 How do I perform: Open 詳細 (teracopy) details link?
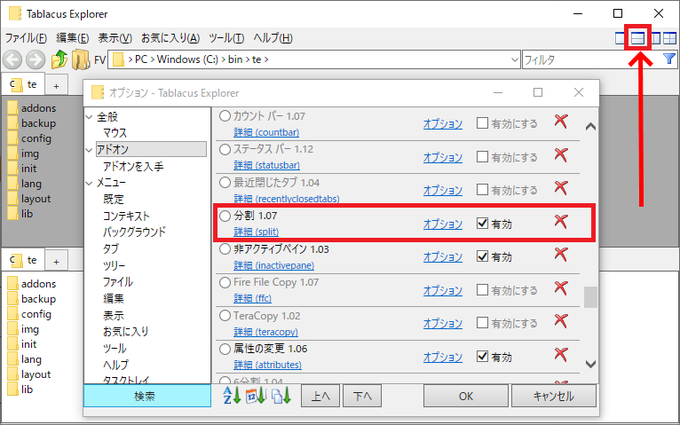tap(266, 332)
